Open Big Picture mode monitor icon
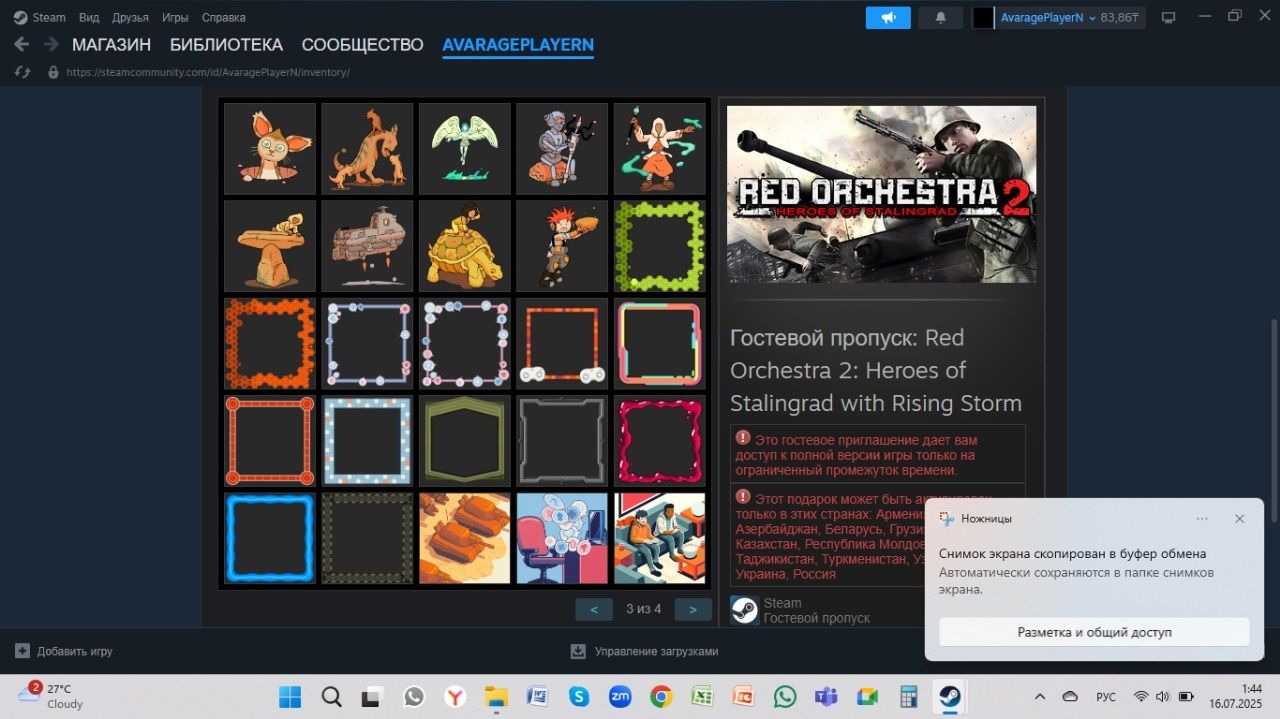This screenshot has width=1280, height=719. click(1168, 17)
